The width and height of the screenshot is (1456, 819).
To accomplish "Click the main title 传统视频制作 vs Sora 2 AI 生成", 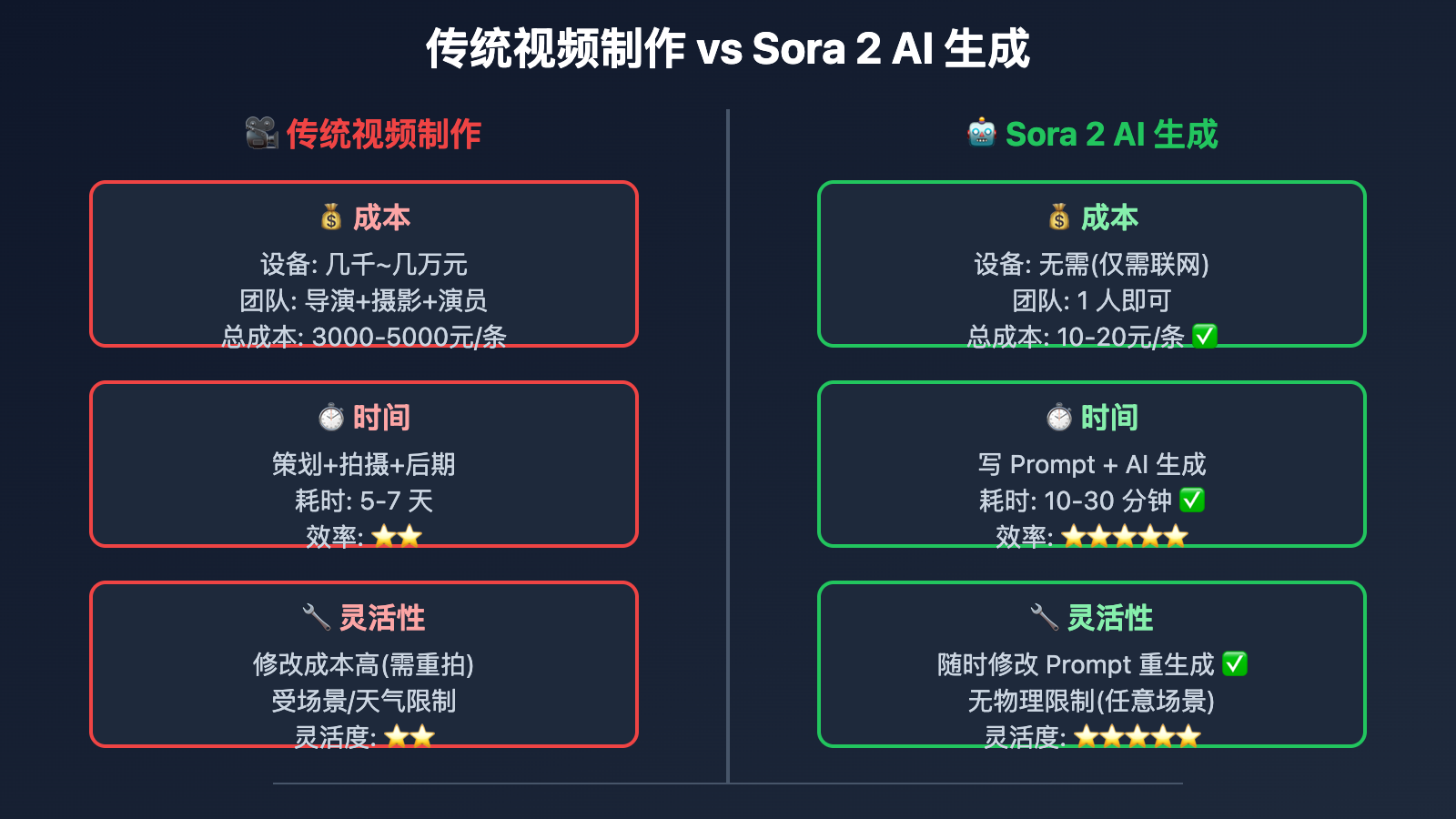I will 728,49.
